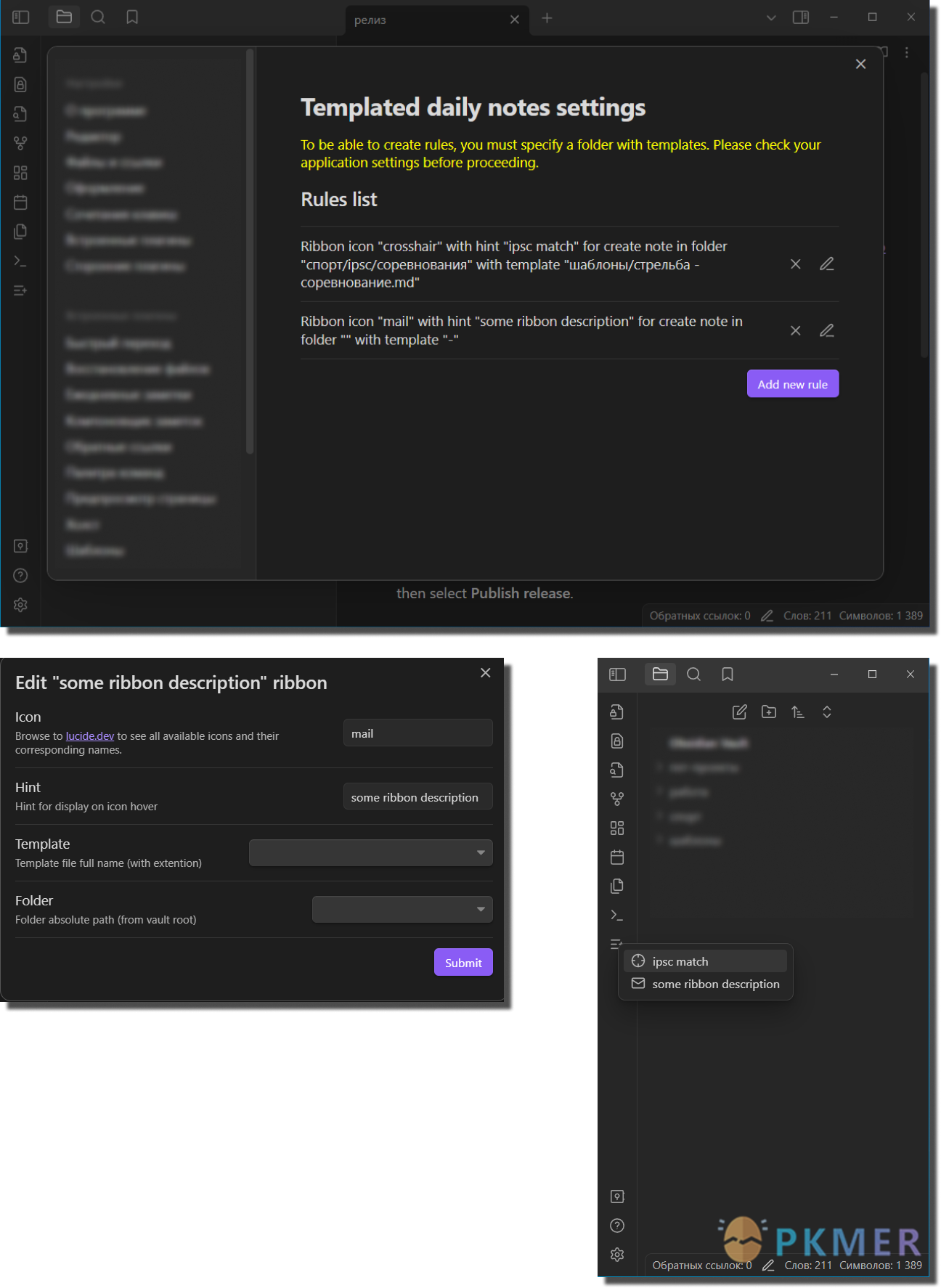941x1288 pixels.
Task: Open search in the top toolbar
Action: 98,17
